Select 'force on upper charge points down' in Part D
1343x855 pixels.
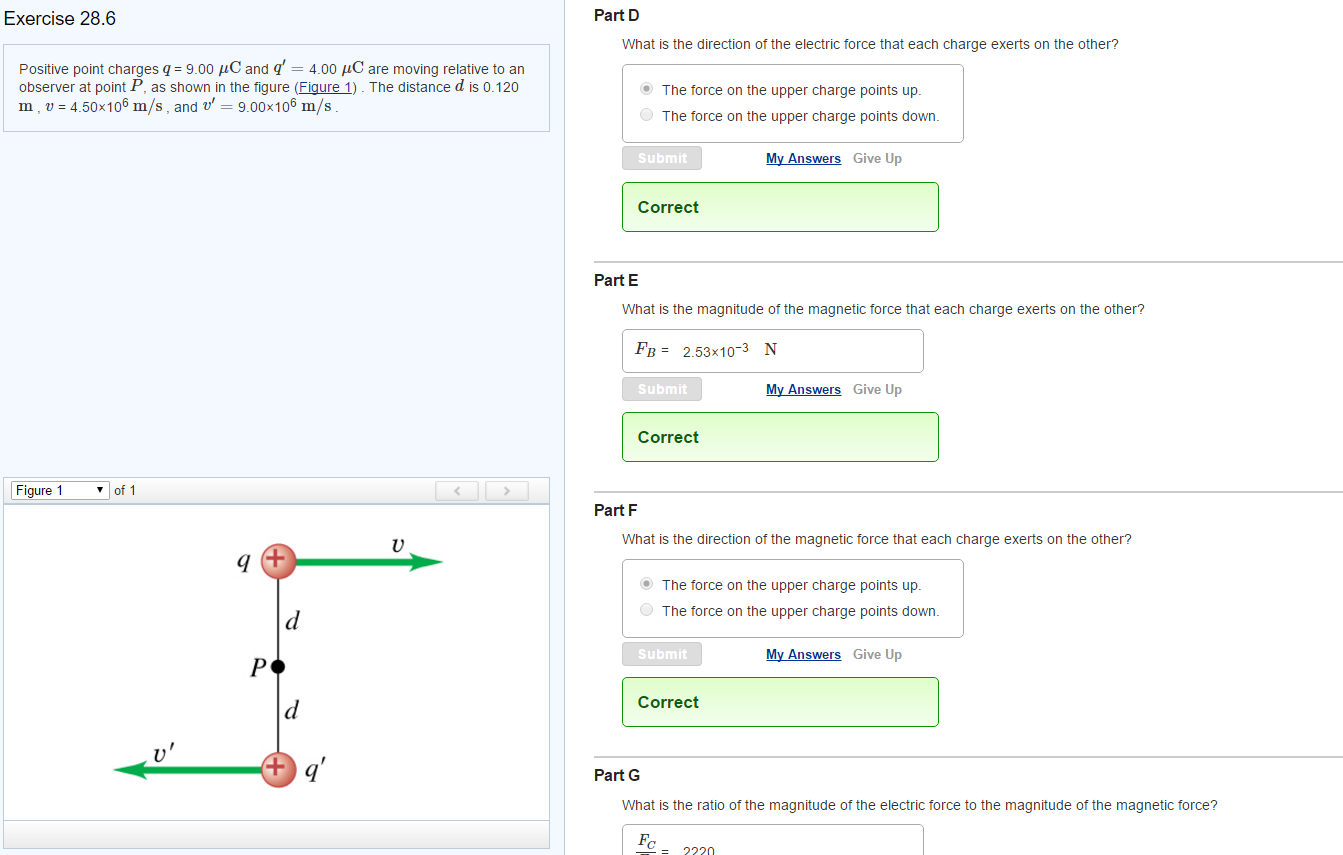point(646,114)
